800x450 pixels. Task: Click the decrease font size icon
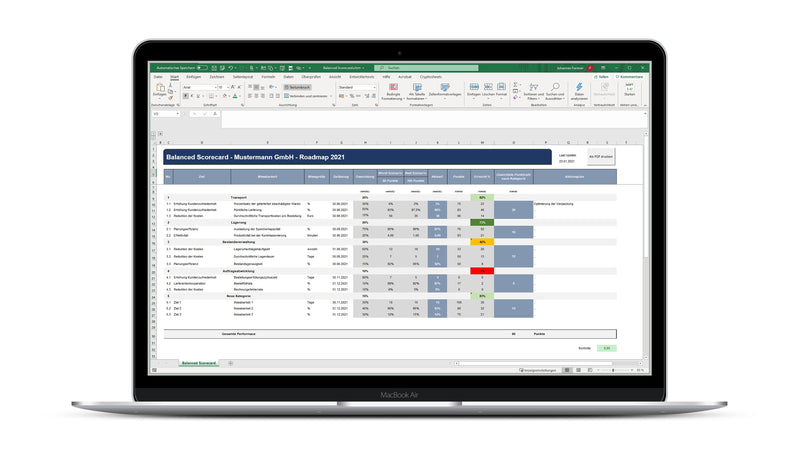pos(239,87)
